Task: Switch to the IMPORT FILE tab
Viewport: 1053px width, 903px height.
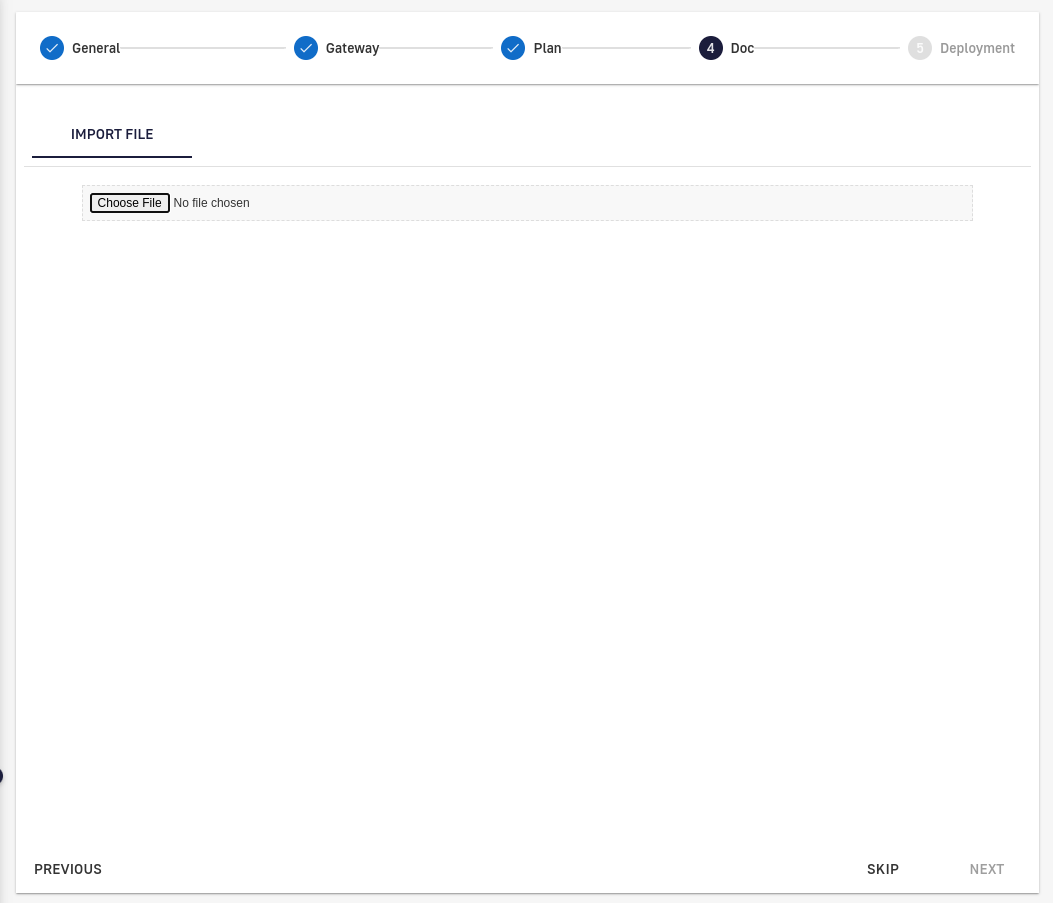Action: tap(112, 134)
